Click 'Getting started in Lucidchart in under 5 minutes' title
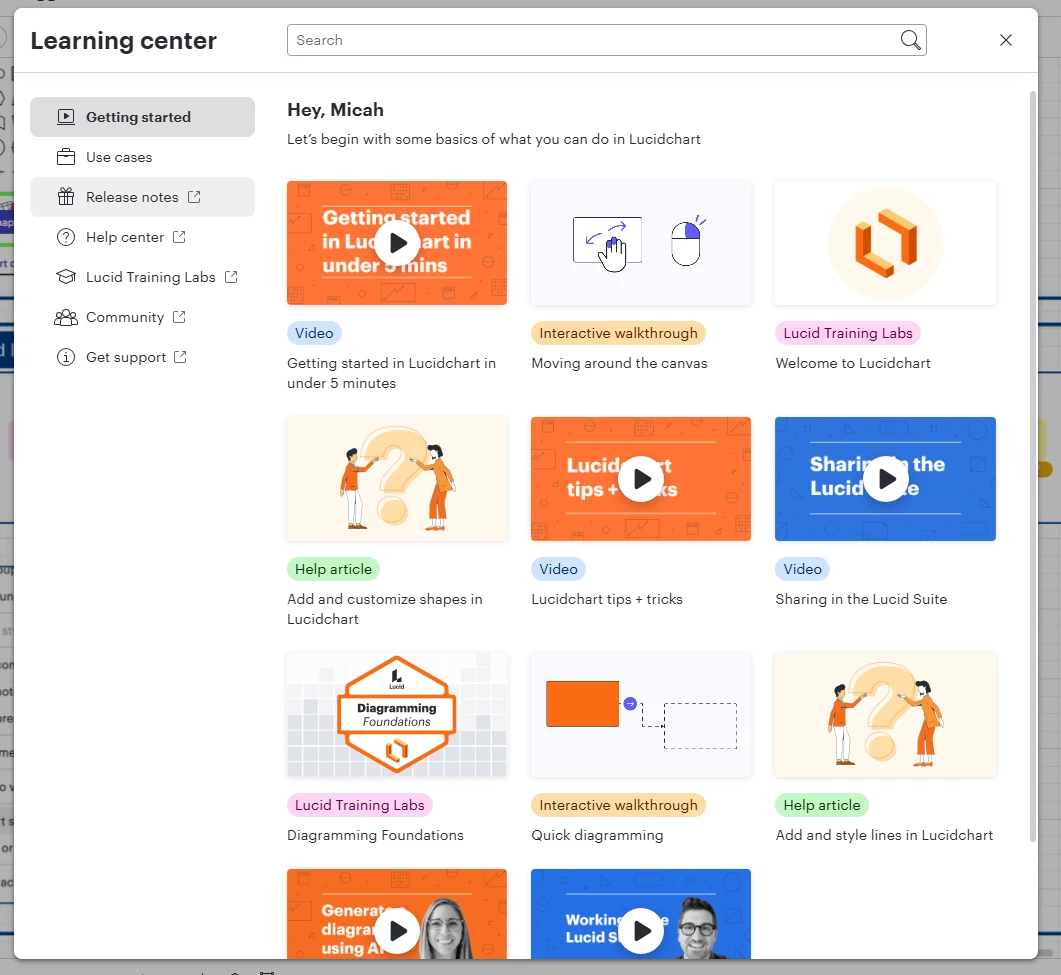Viewport: 1061px width, 975px height. [391, 373]
